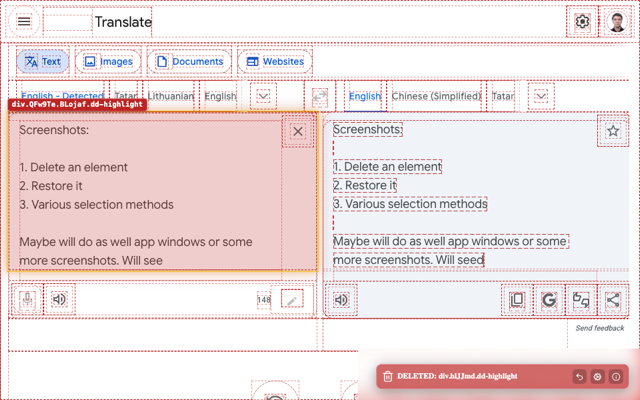
Task: Clear the source text with X
Action: [x=298, y=131]
